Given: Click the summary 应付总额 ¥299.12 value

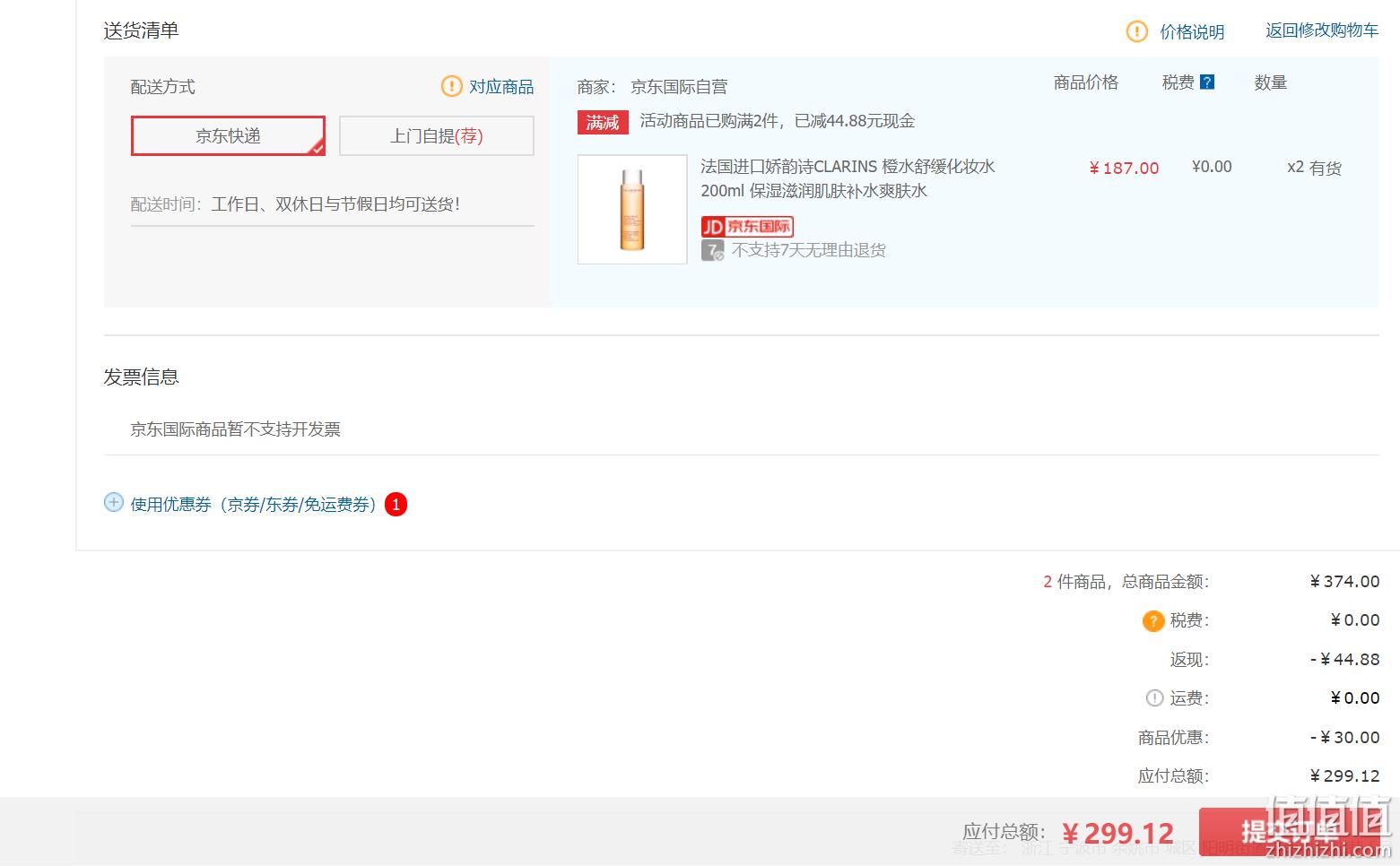Looking at the screenshot, I should (x=1344, y=776).
